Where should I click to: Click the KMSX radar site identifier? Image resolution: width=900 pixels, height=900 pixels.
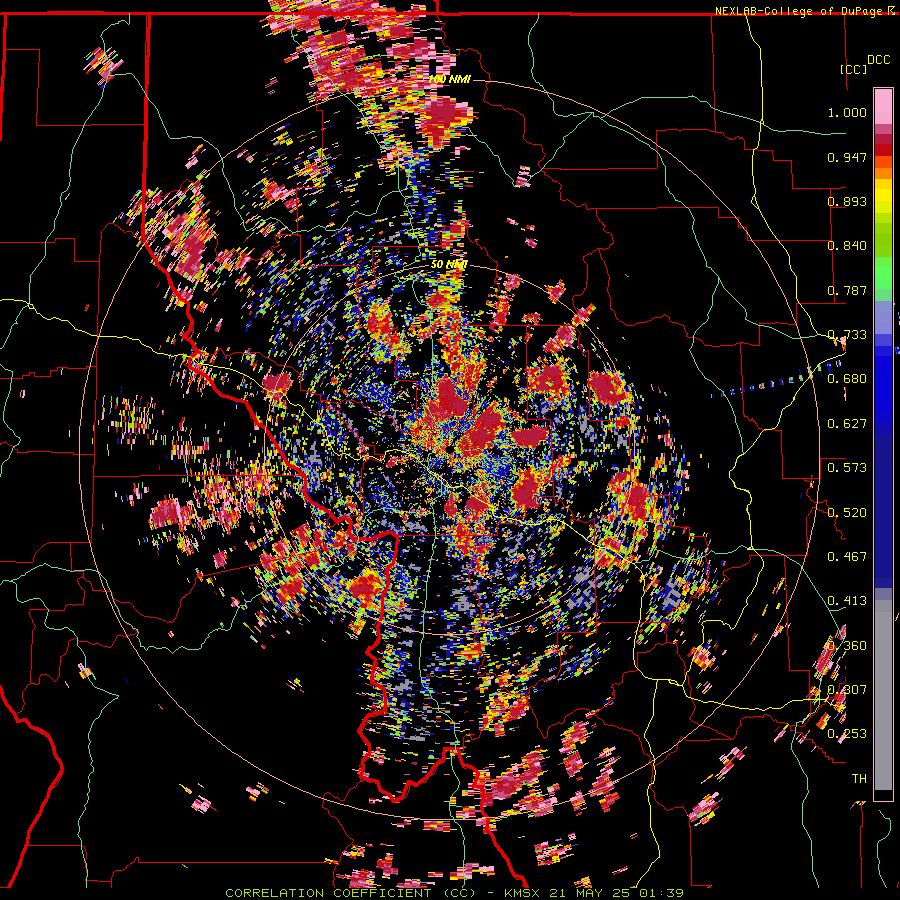pos(522,893)
